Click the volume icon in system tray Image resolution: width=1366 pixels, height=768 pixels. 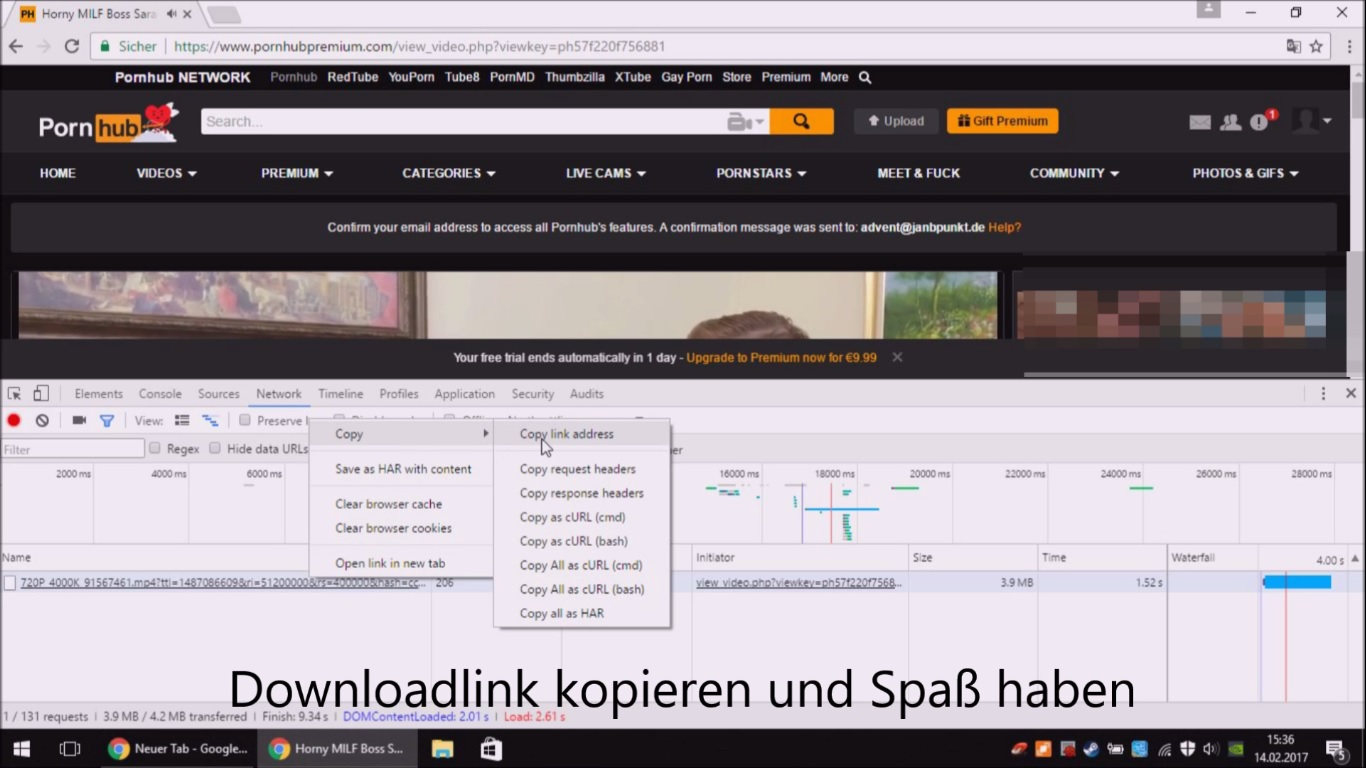[1210, 748]
